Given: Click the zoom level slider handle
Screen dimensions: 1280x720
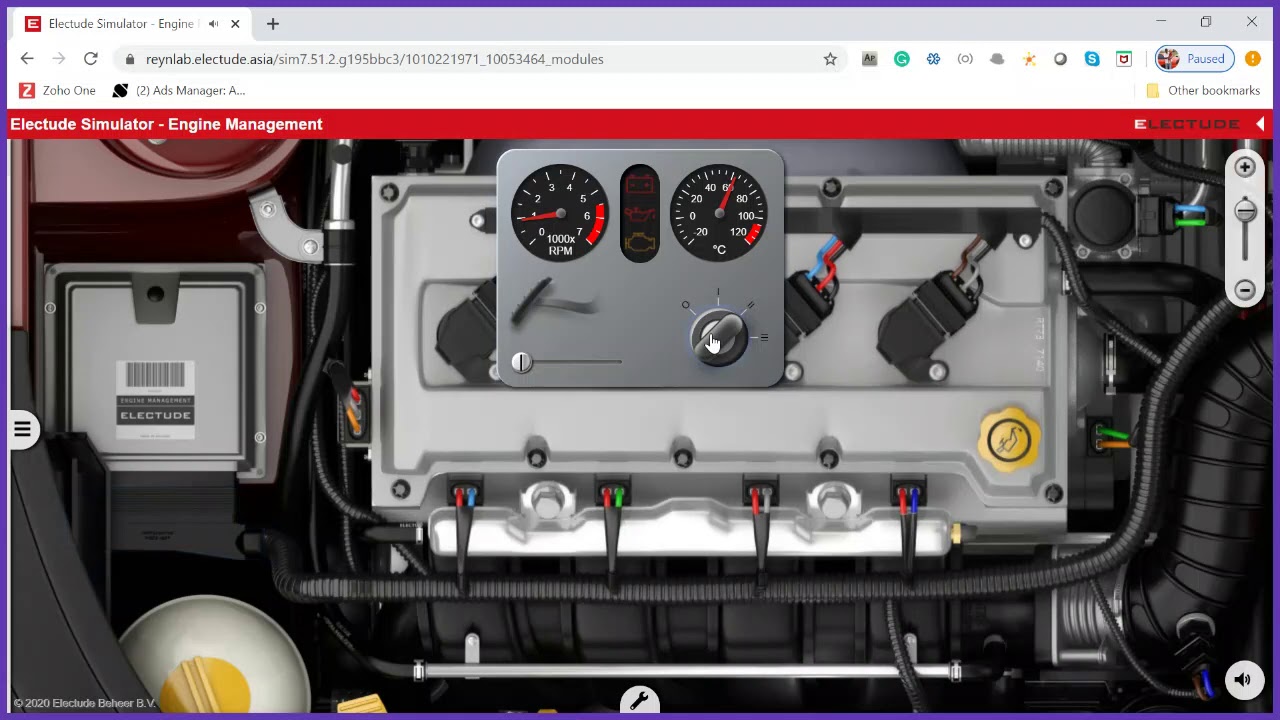Looking at the screenshot, I should click(x=1245, y=211).
